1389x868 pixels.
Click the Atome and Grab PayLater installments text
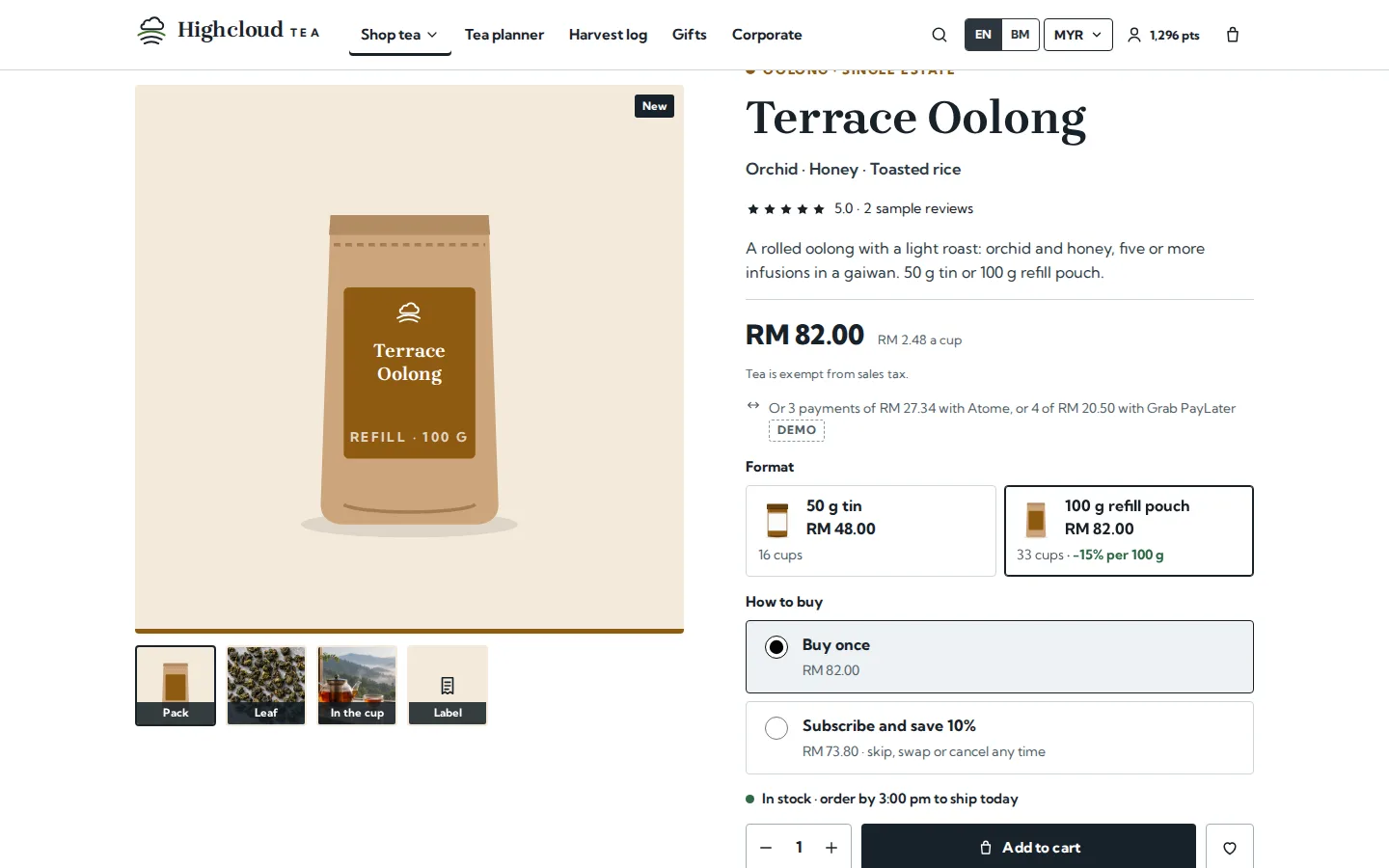coord(1002,408)
